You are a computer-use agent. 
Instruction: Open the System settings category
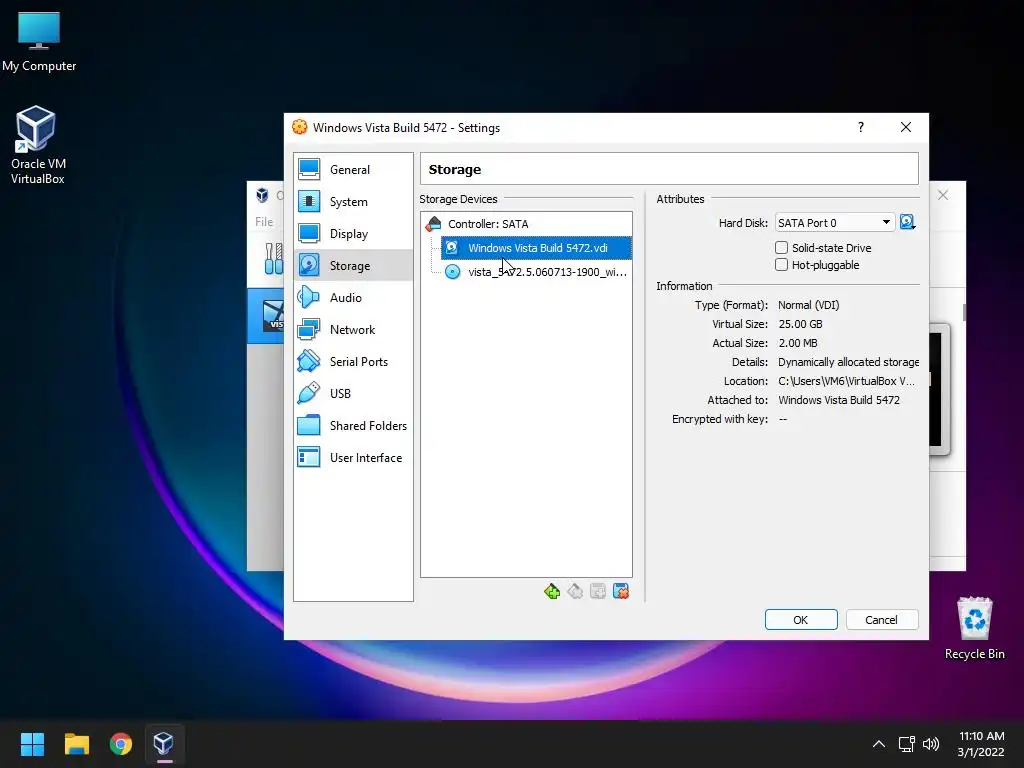pos(353,202)
